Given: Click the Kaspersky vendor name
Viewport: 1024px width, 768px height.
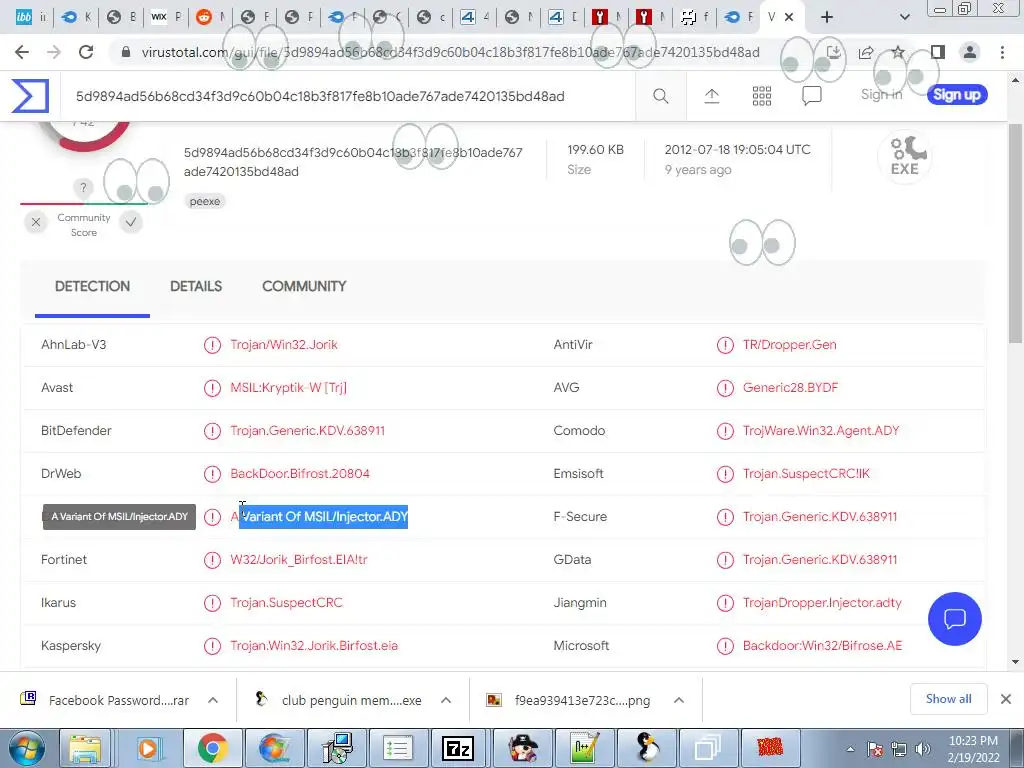Looking at the screenshot, I should click(71, 646).
